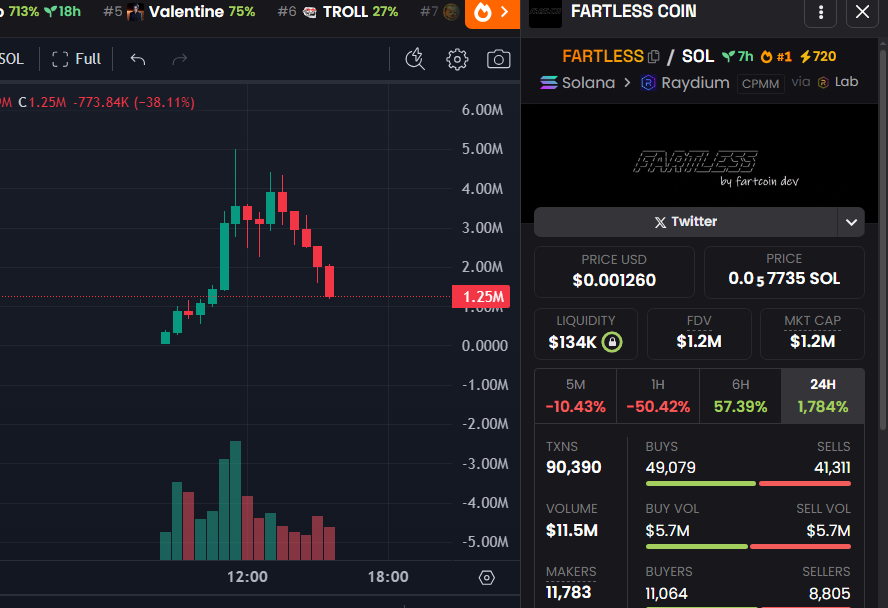Click the -38.11% candle change readout

pyautogui.click(x=164, y=102)
